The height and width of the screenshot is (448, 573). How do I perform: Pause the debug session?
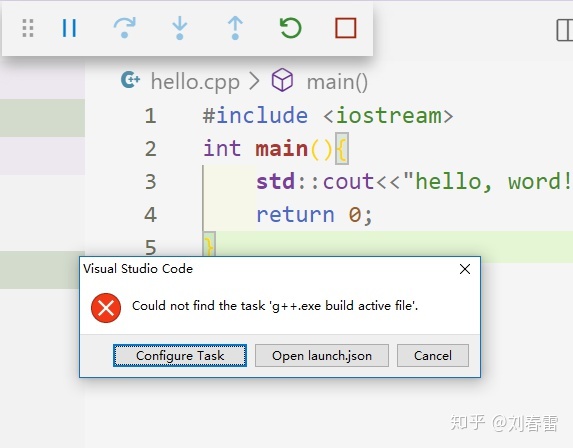pyautogui.click(x=69, y=28)
